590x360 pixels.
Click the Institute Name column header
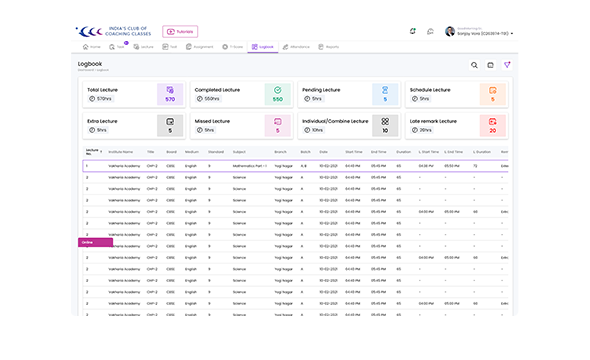(120, 152)
